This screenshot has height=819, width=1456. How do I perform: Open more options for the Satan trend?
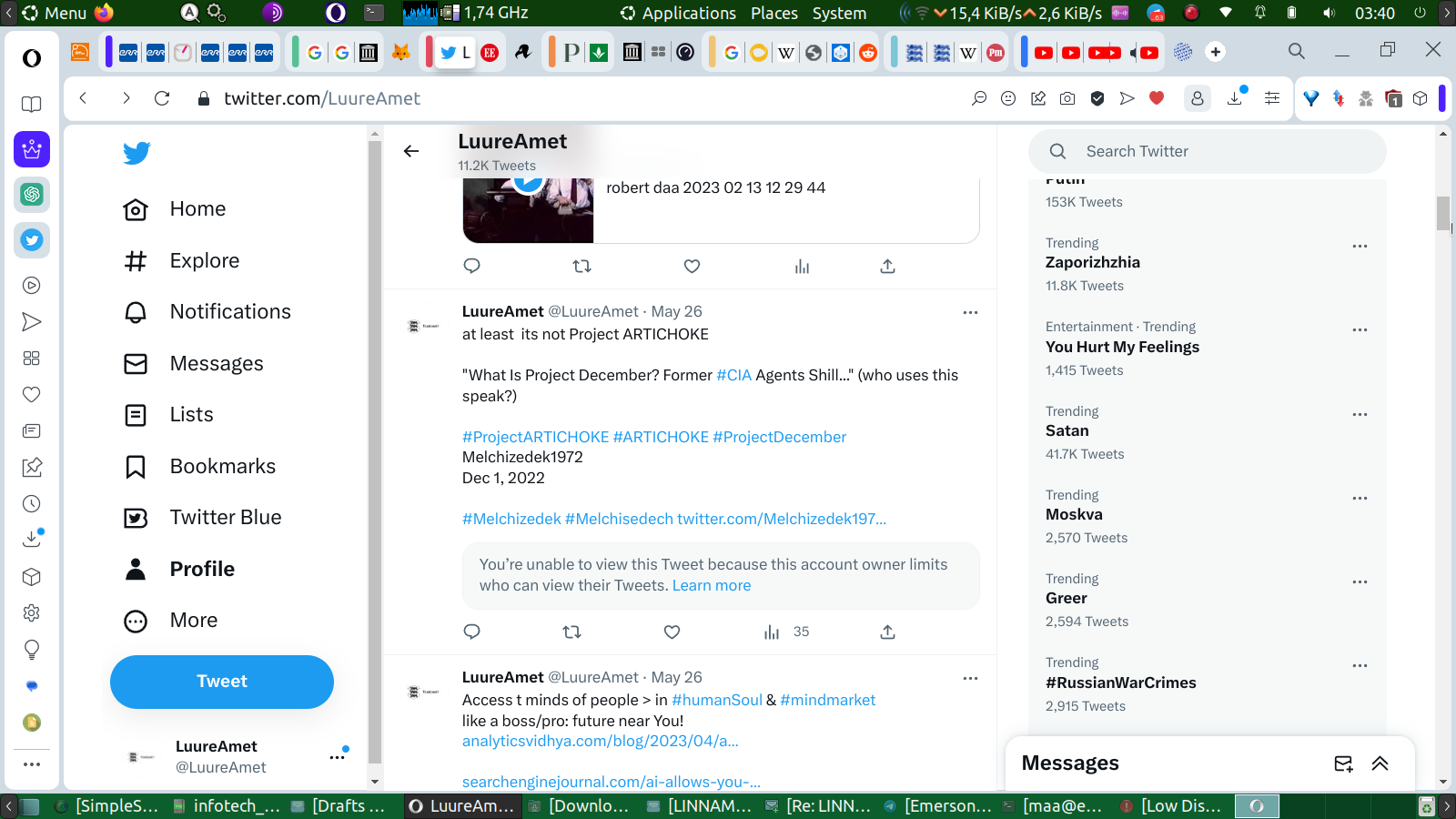[x=1360, y=414]
